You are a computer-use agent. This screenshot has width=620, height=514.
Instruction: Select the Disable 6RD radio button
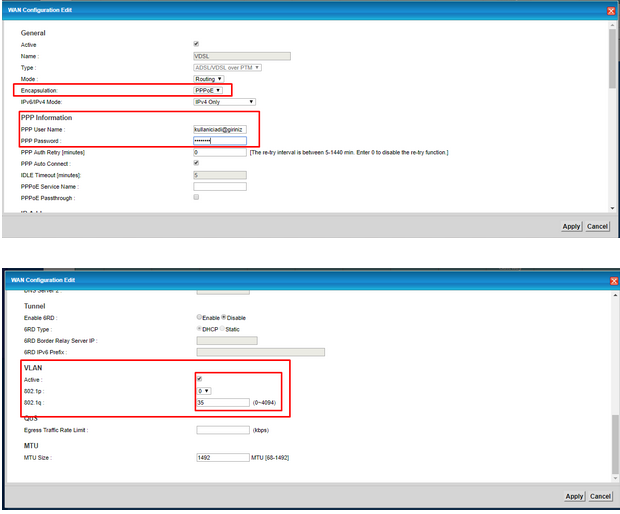pyautogui.click(x=224, y=317)
